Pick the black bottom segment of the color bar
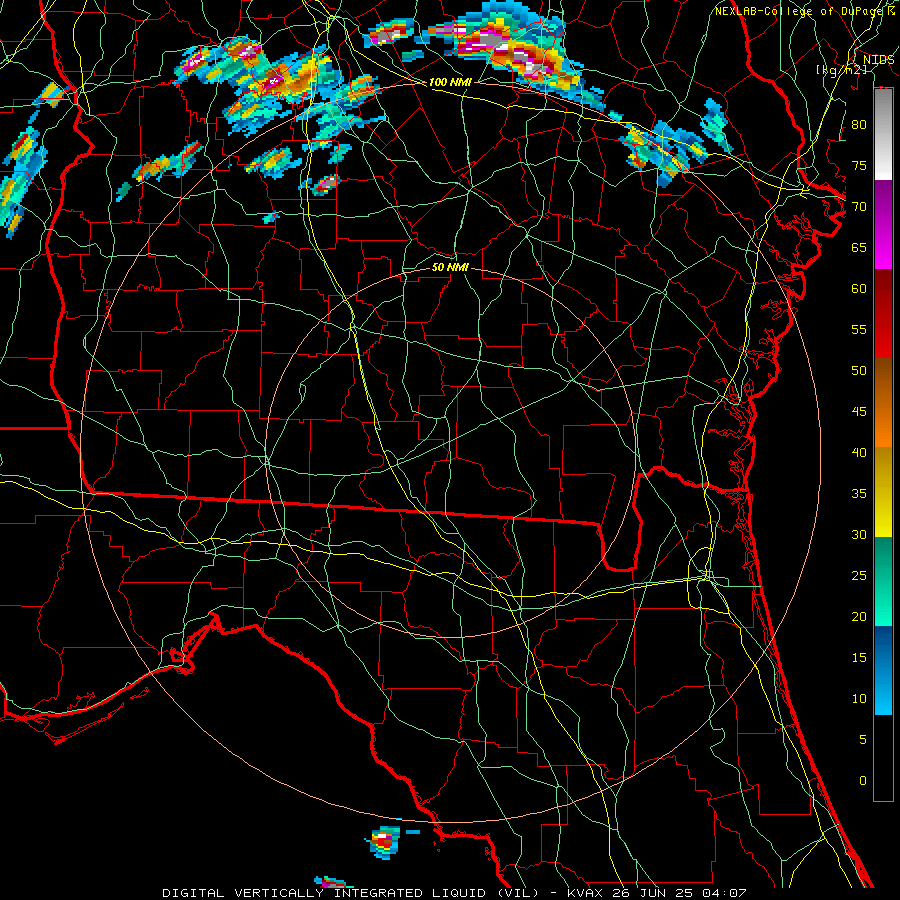The image size is (900, 900). 883,758
